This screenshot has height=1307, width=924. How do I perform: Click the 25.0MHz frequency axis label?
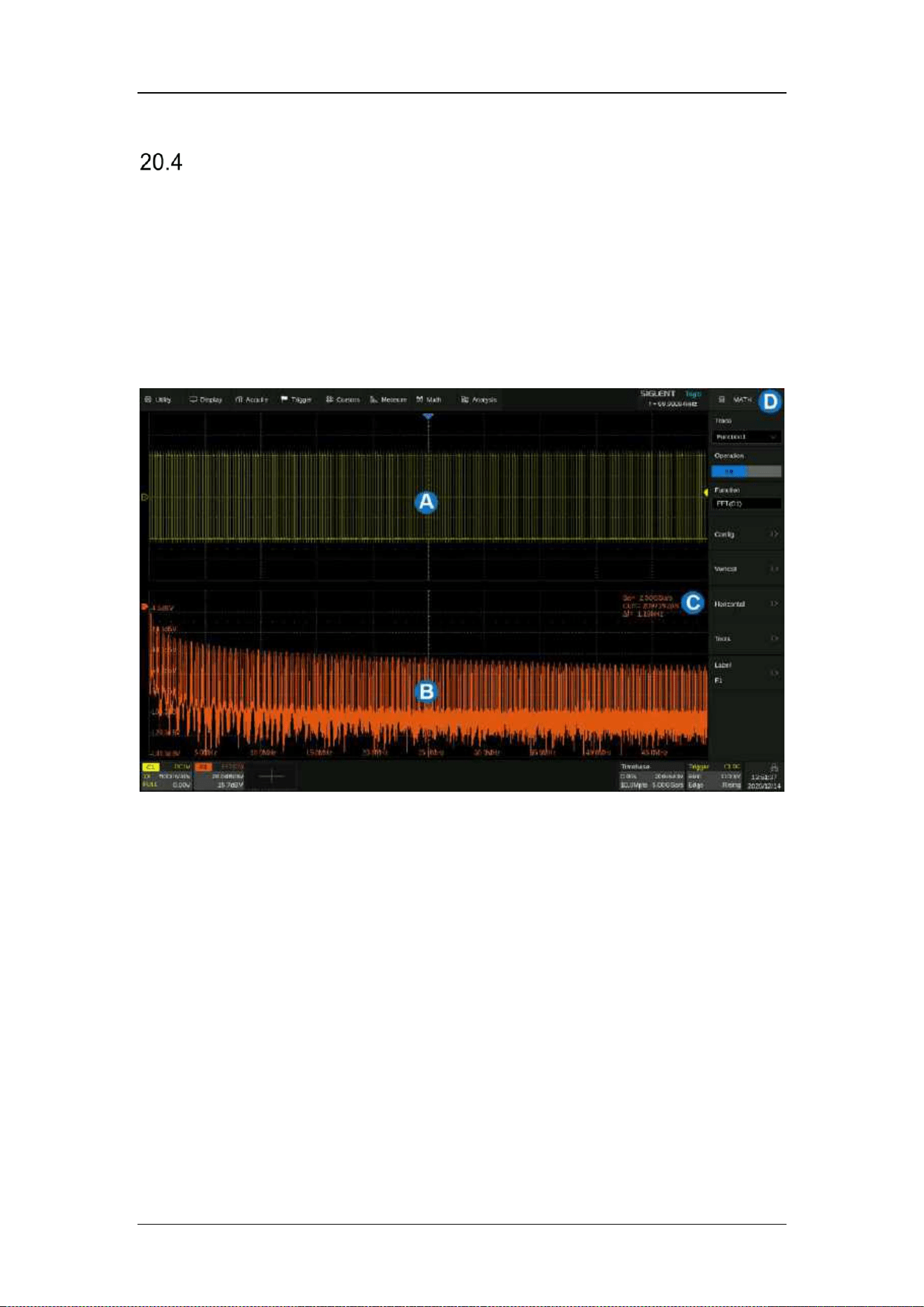tap(431, 753)
